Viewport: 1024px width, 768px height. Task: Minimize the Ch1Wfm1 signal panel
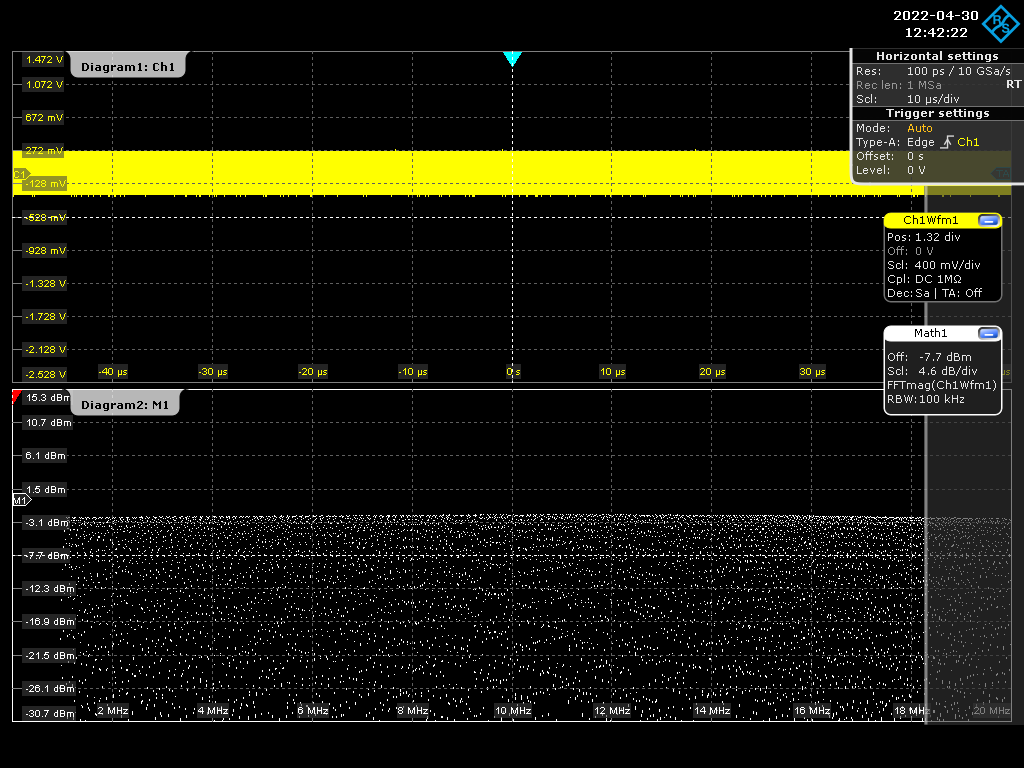[x=989, y=221]
